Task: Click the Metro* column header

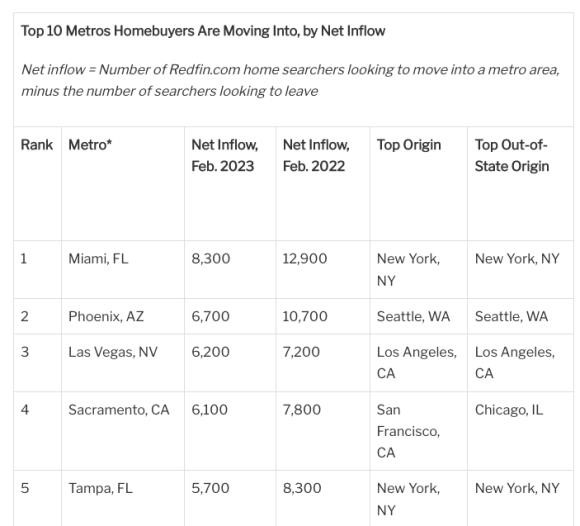Action: tap(90, 145)
